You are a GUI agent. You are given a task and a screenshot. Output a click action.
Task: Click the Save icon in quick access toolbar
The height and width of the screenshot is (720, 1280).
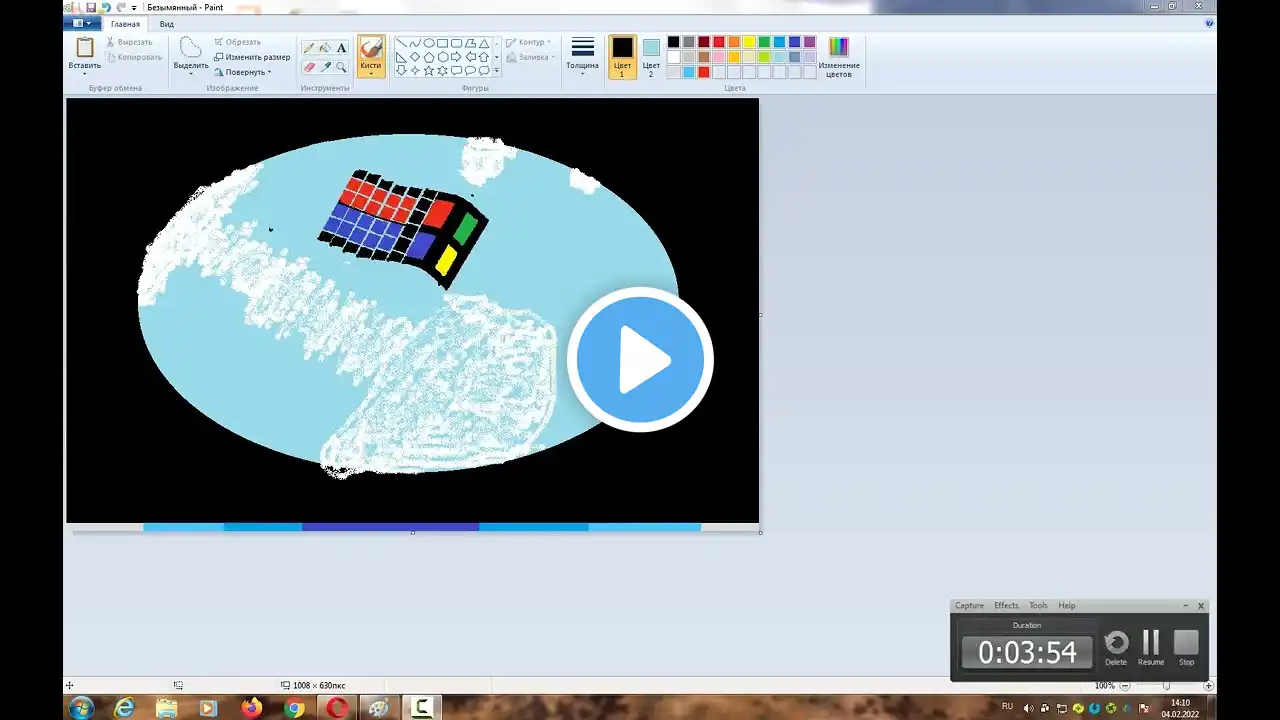click(x=90, y=7)
